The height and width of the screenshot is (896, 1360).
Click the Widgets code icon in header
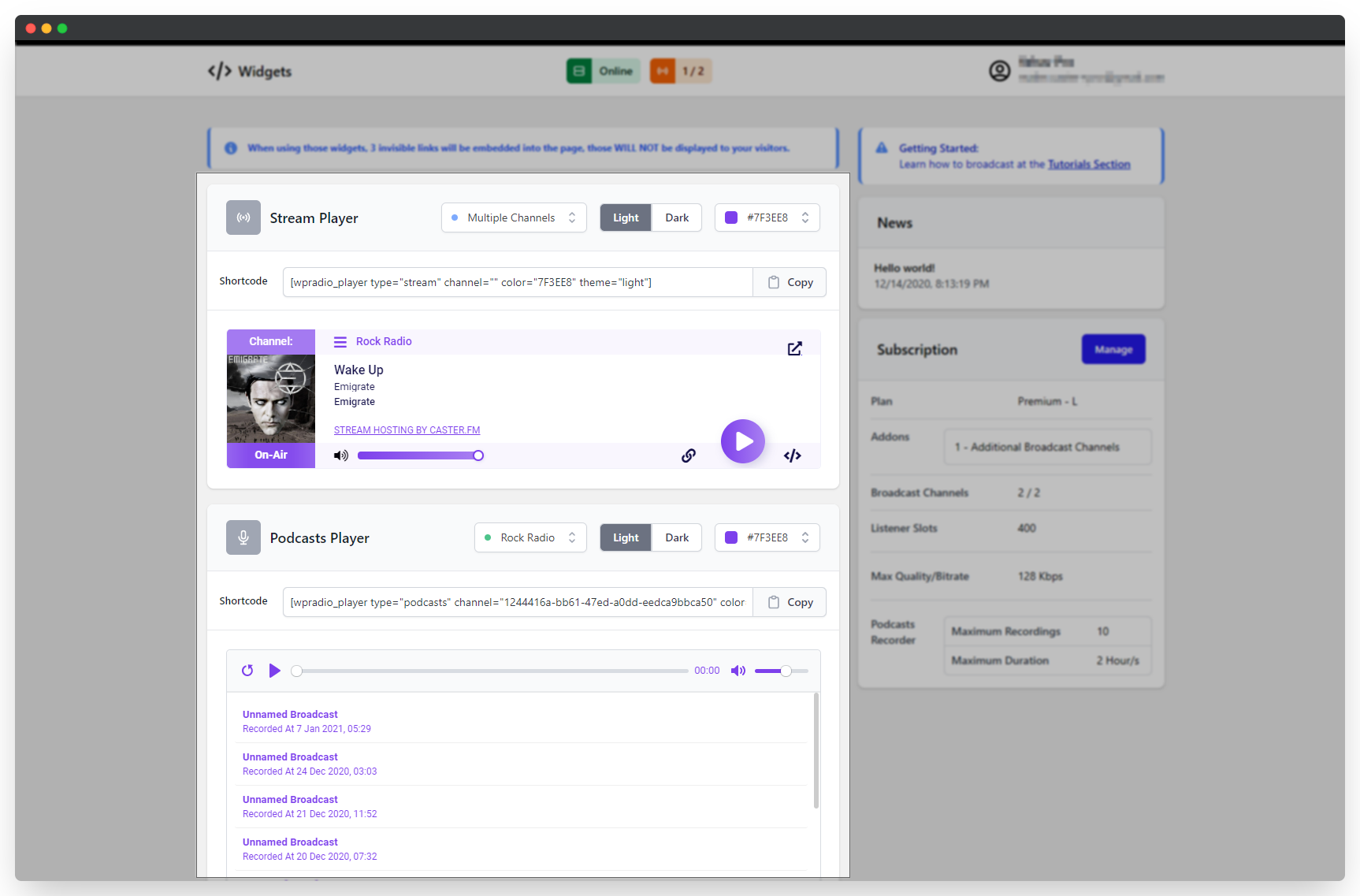(220, 71)
